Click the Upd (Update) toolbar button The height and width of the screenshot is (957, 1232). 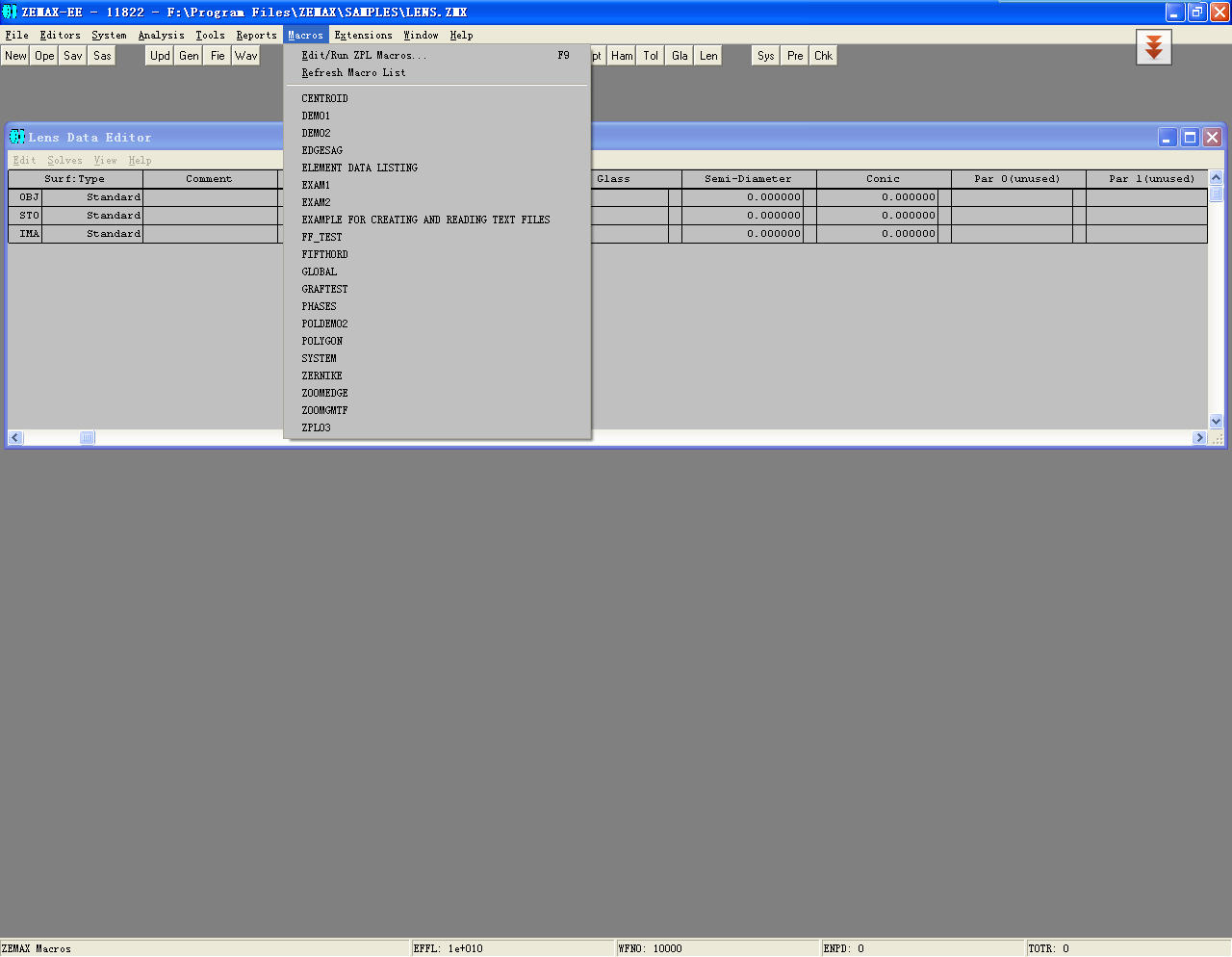(x=160, y=56)
